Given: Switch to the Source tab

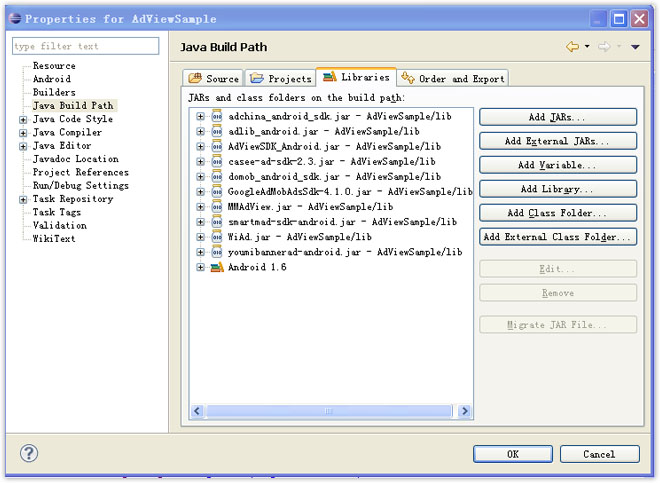Looking at the screenshot, I should point(213,78).
